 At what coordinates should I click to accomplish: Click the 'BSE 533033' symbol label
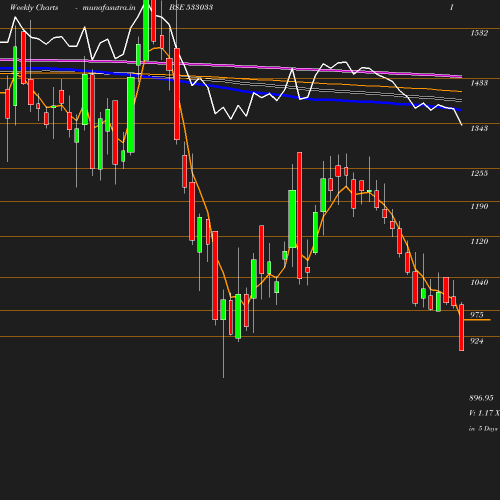tap(191, 7)
